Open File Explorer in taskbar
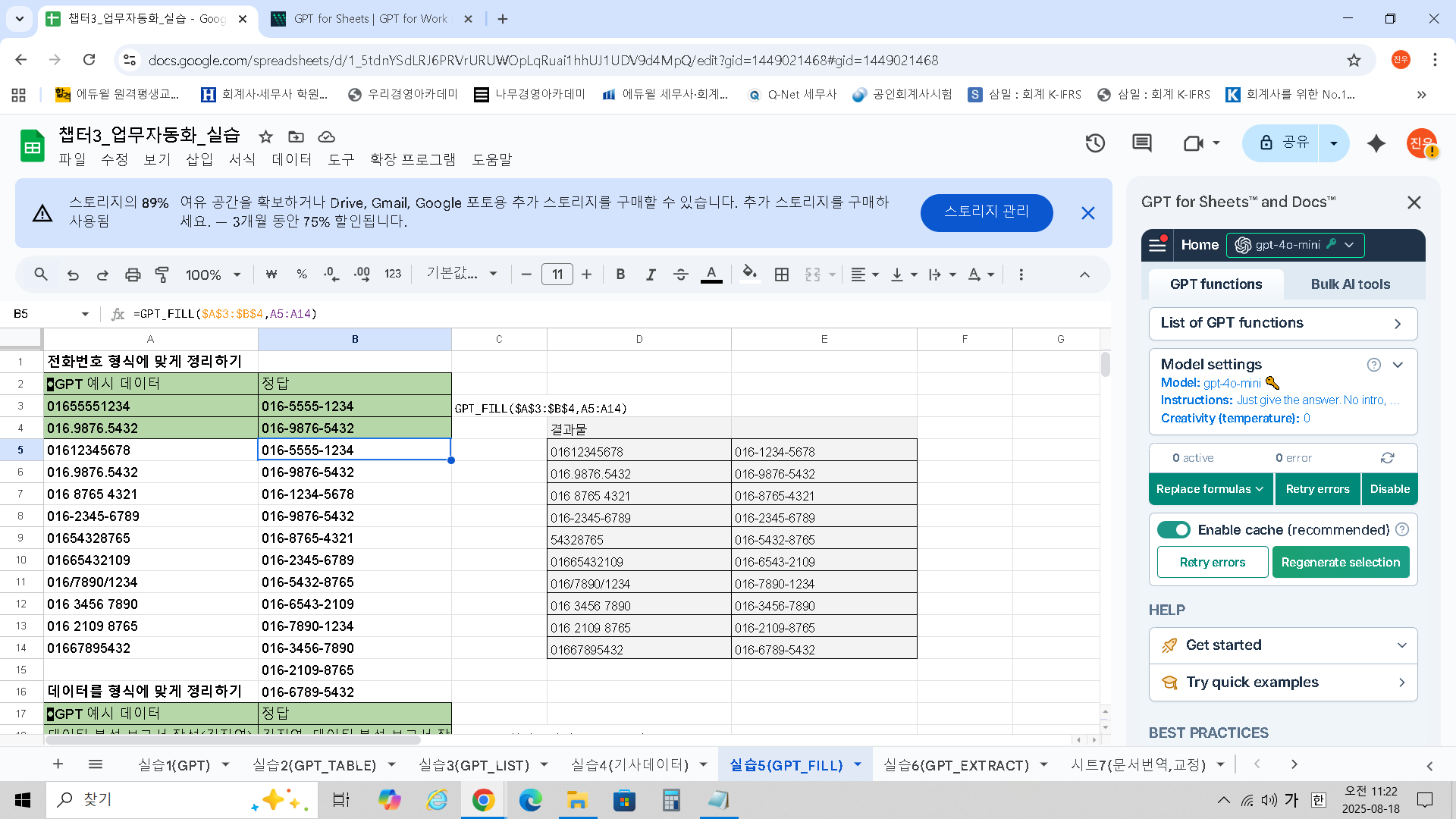The image size is (1456, 819). tap(577, 800)
